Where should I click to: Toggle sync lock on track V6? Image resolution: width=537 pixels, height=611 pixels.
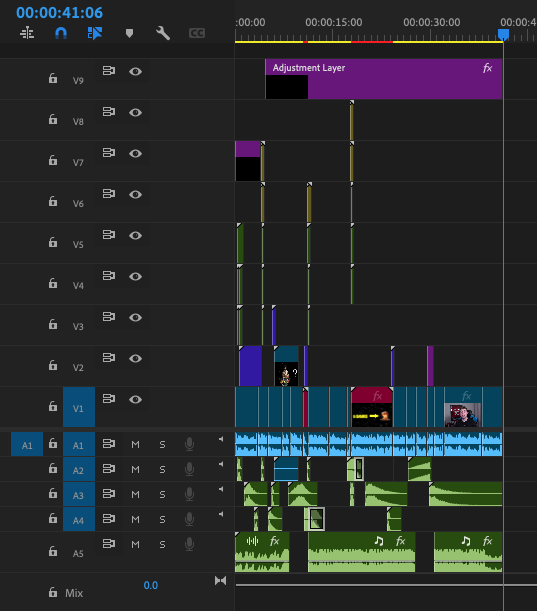(x=109, y=194)
